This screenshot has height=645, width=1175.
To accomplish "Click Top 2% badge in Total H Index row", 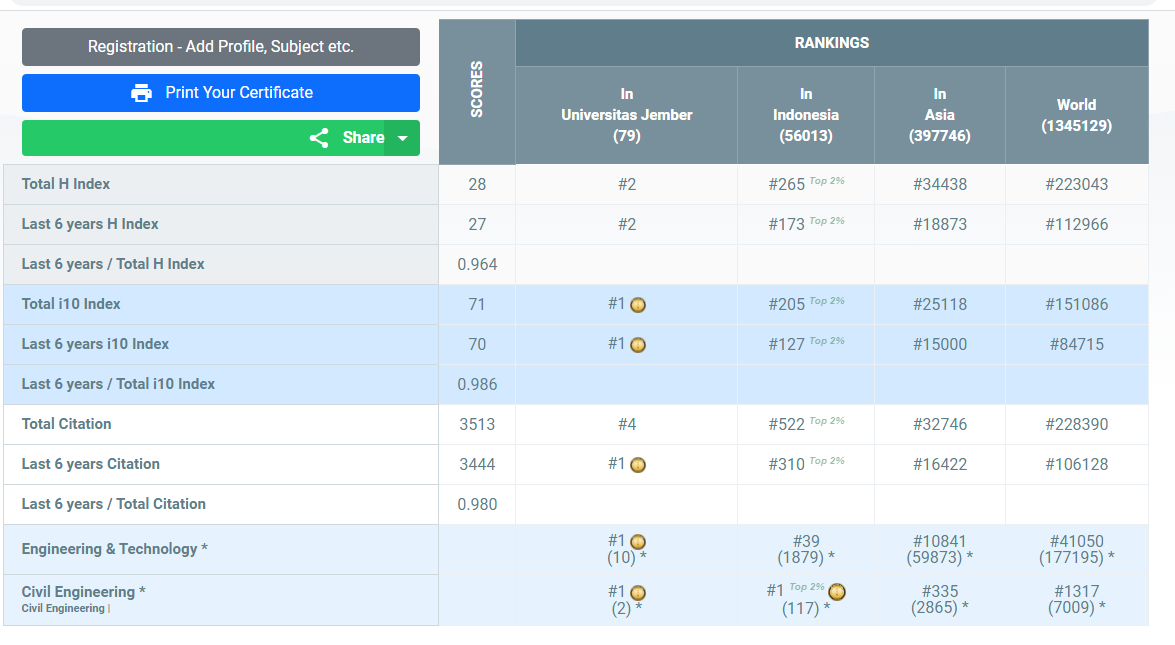I will coord(827,181).
